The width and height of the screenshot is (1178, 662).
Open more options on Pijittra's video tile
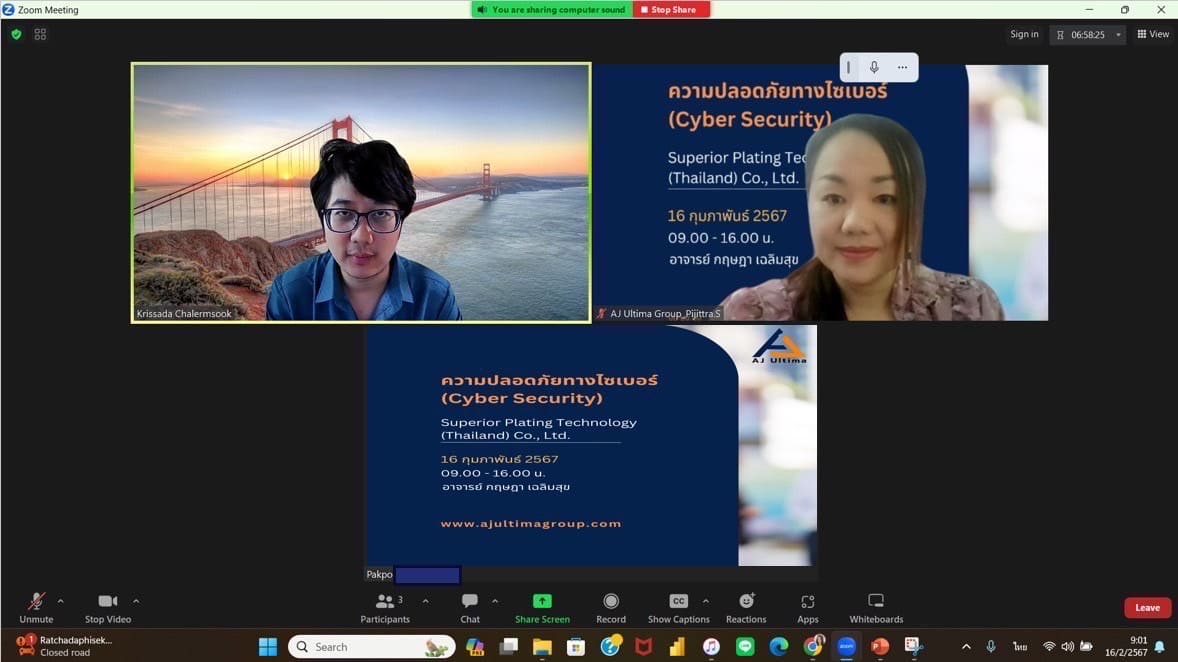pos(902,68)
